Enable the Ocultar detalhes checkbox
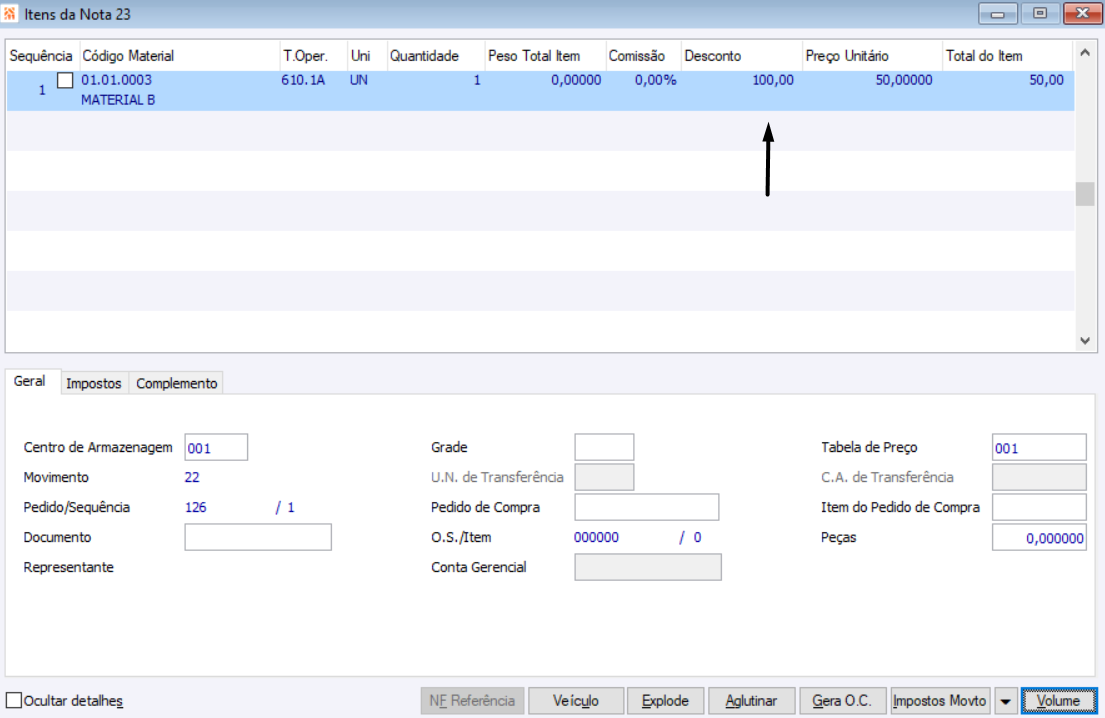 (x=14, y=700)
